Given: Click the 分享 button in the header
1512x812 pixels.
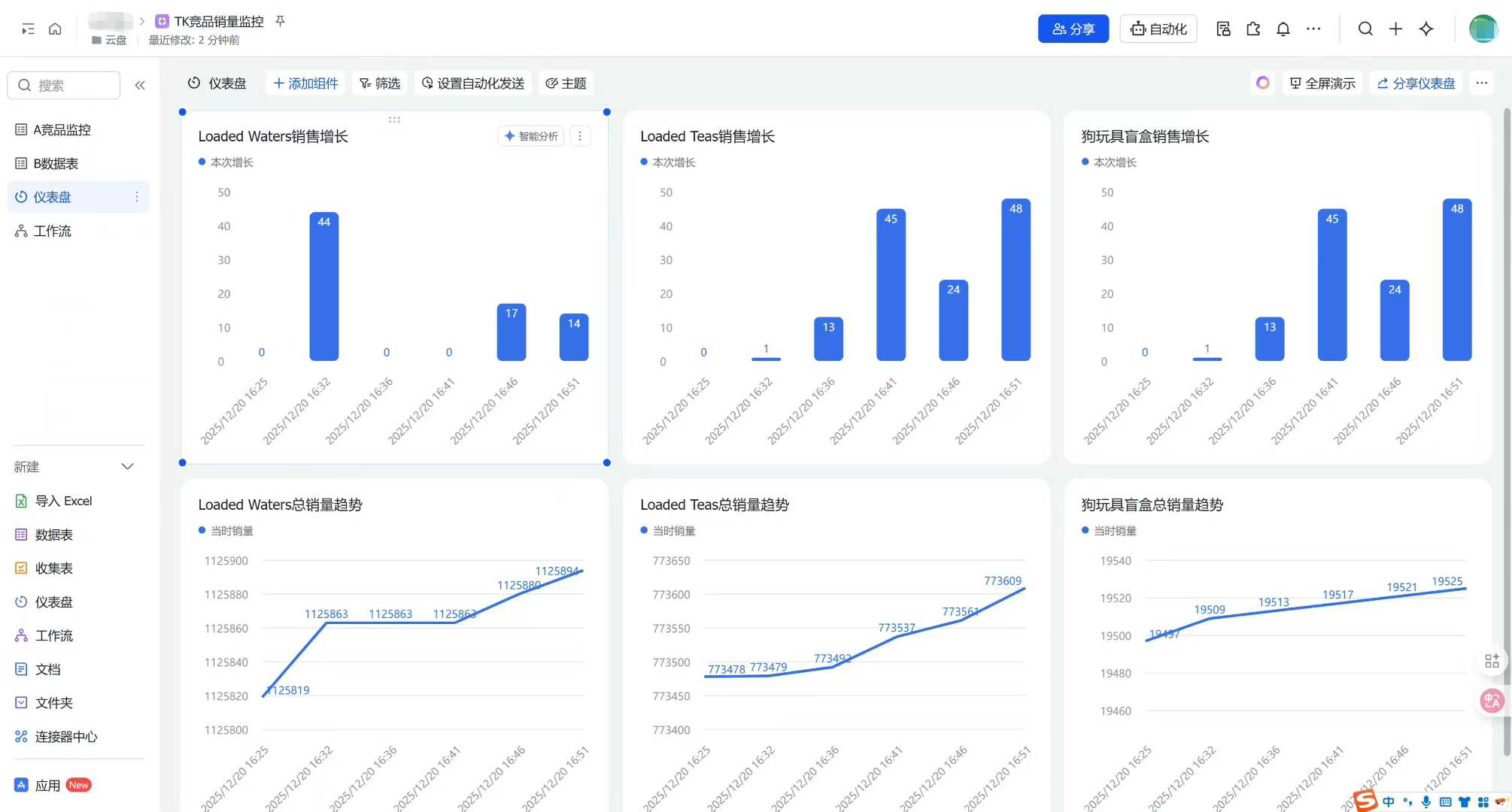Looking at the screenshot, I should (x=1073, y=29).
